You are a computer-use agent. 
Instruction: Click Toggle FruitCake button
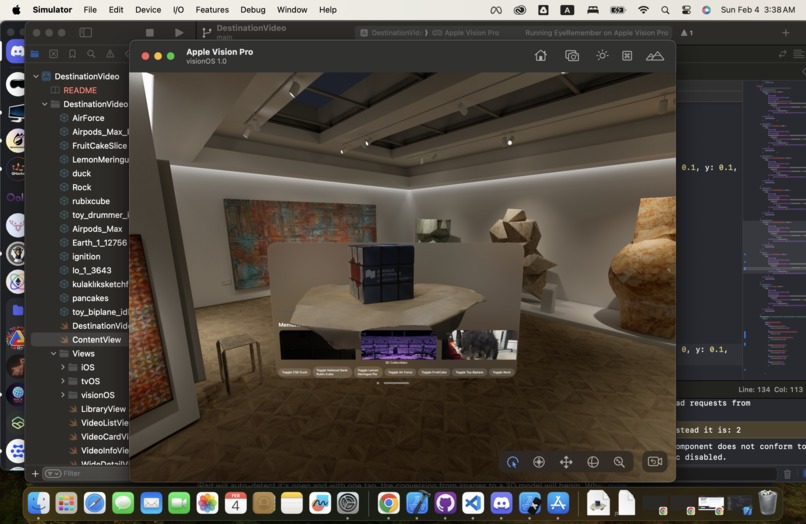tap(434, 372)
